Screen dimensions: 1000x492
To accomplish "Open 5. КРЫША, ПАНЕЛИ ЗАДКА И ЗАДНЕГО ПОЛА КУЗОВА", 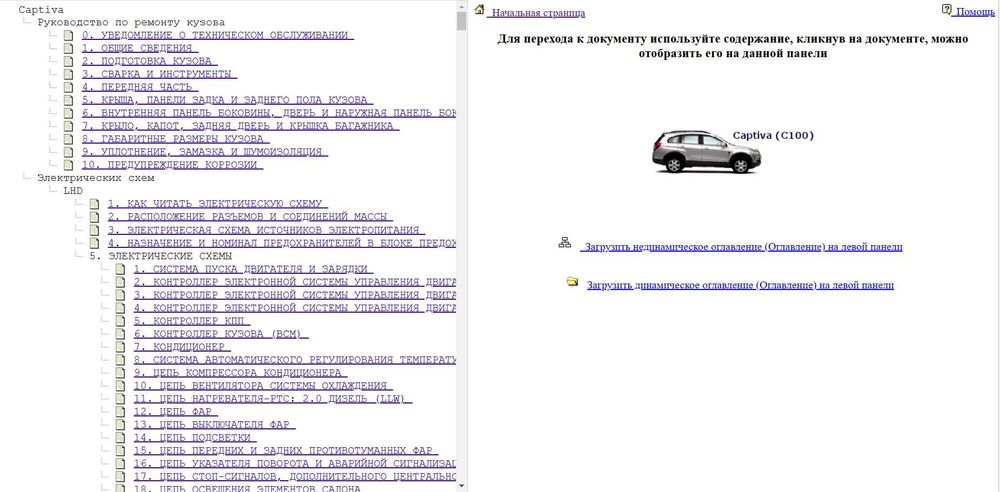I will click(x=227, y=100).
